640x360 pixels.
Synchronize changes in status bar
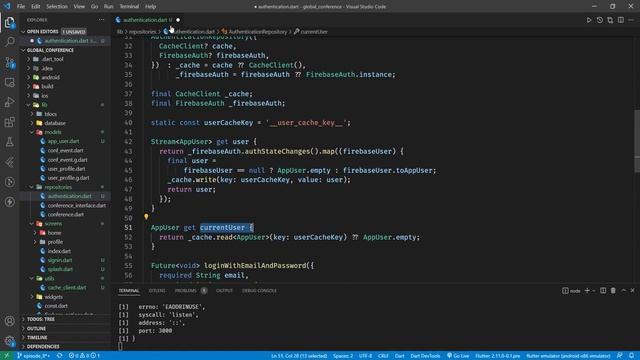click(60, 356)
